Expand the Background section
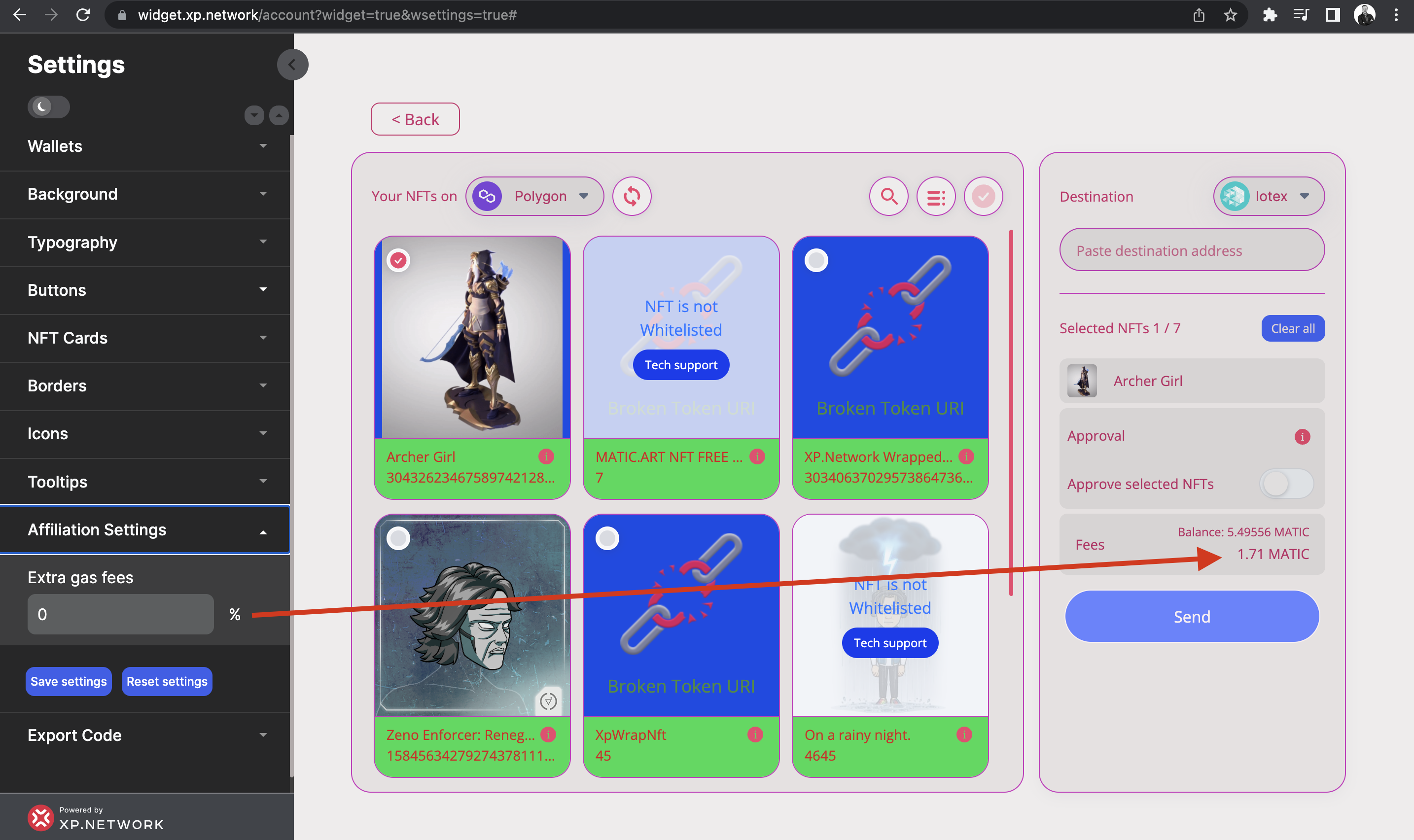The height and width of the screenshot is (840, 1414). (x=145, y=194)
